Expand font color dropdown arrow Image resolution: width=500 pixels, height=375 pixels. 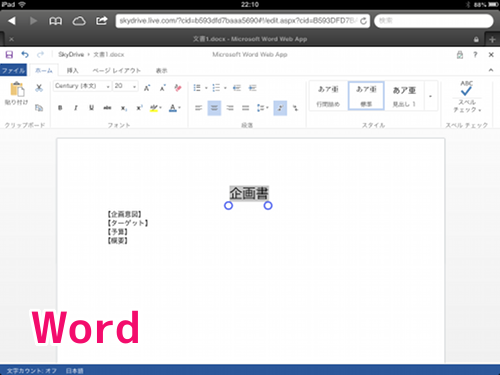tap(179, 108)
